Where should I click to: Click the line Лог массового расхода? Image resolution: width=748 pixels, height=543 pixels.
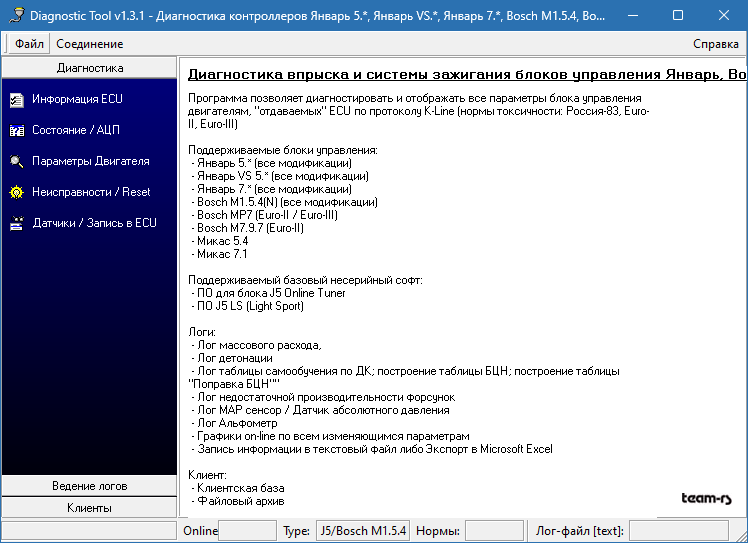click(x=257, y=345)
